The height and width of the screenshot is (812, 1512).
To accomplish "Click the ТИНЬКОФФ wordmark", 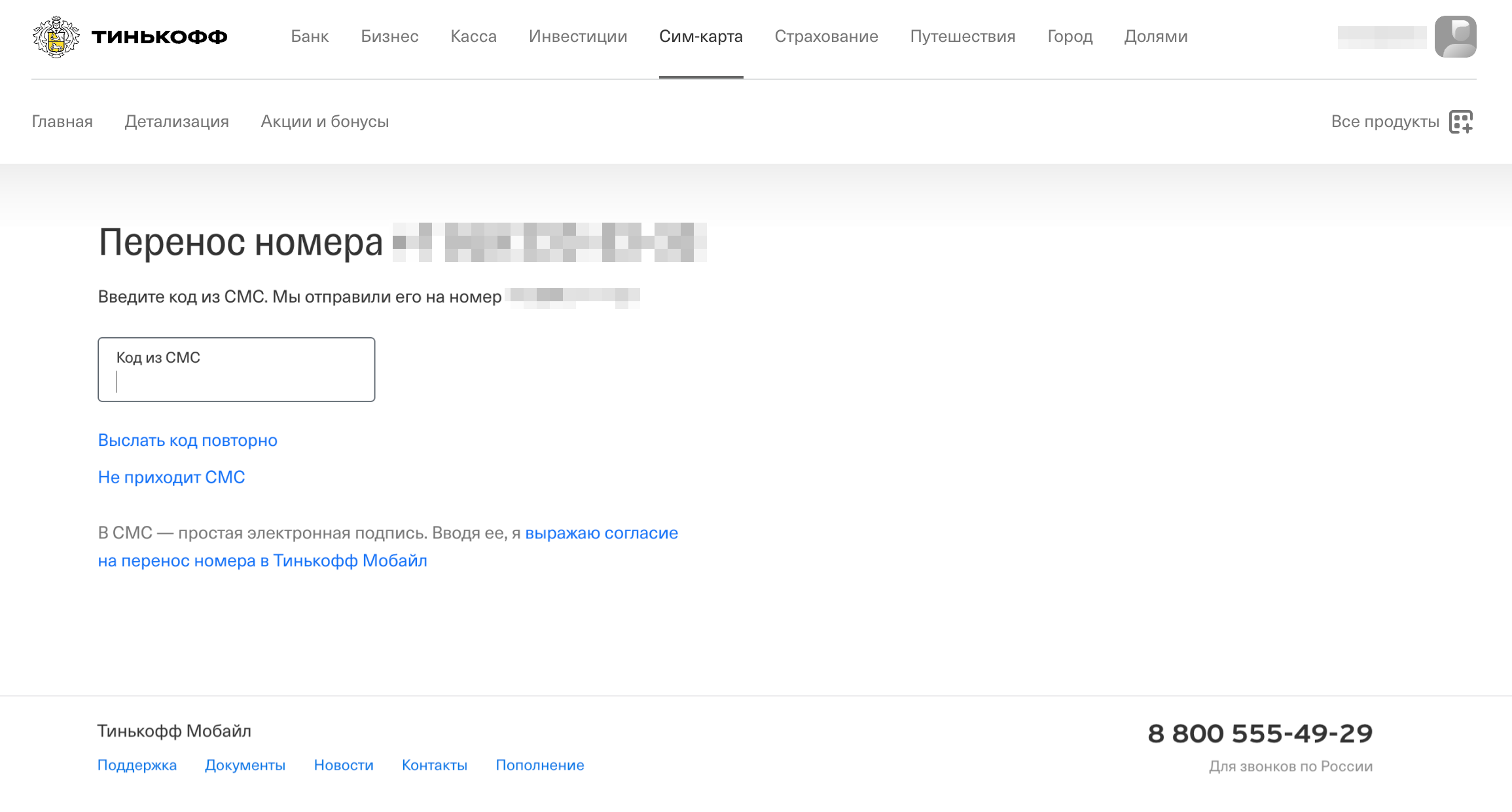I will click(x=159, y=37).
